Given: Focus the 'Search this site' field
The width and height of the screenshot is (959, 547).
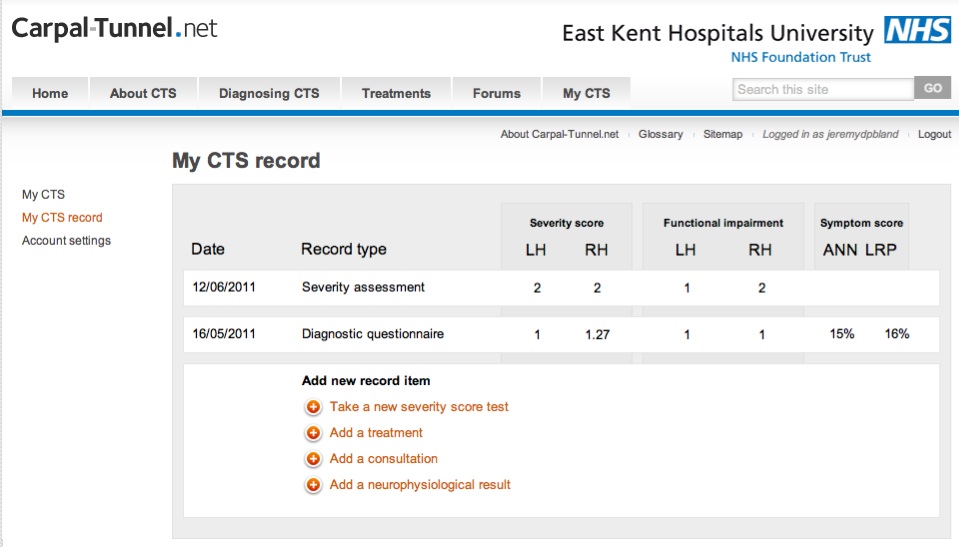Looking at the screenshot, I should pos(823,89).
